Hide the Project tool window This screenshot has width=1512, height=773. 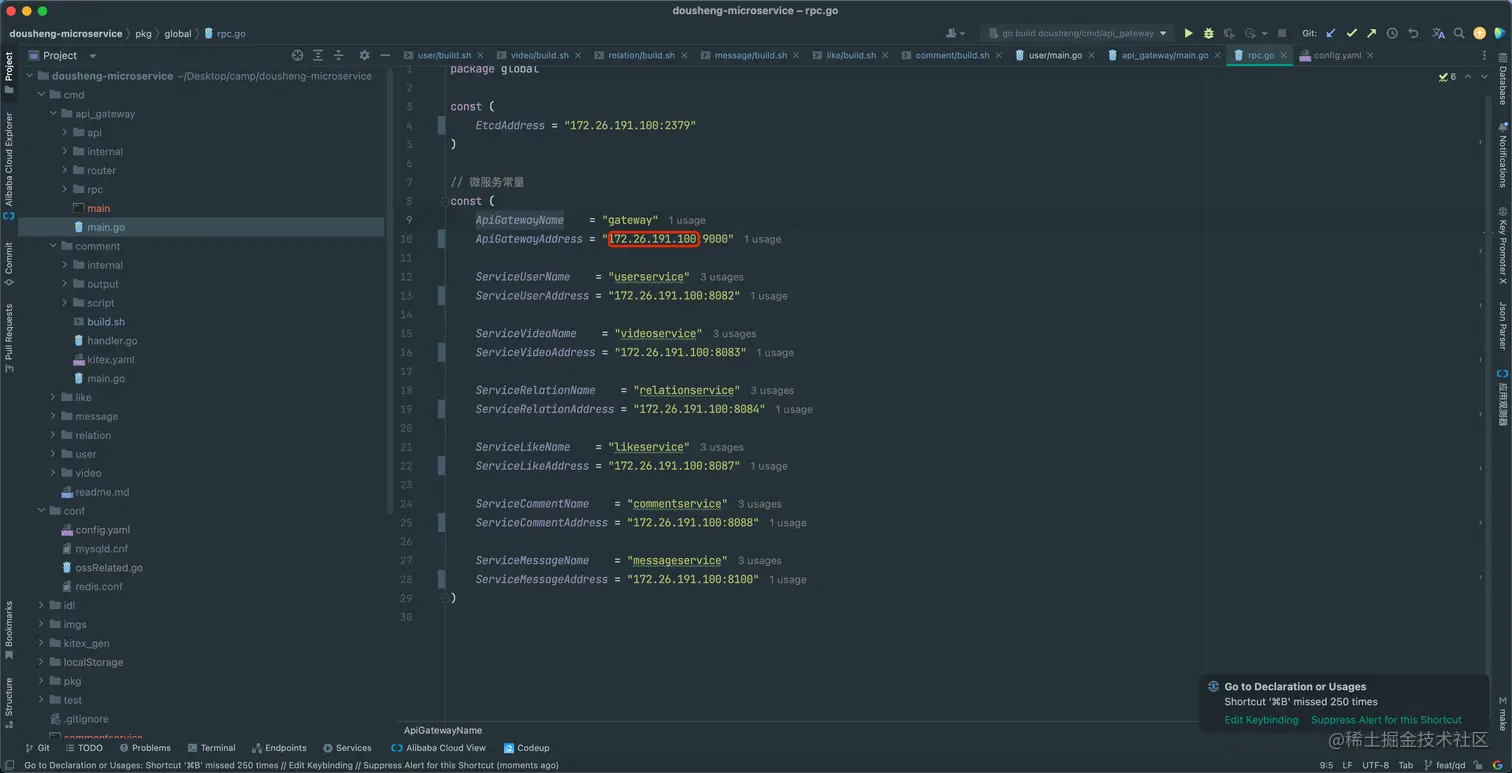385,55
